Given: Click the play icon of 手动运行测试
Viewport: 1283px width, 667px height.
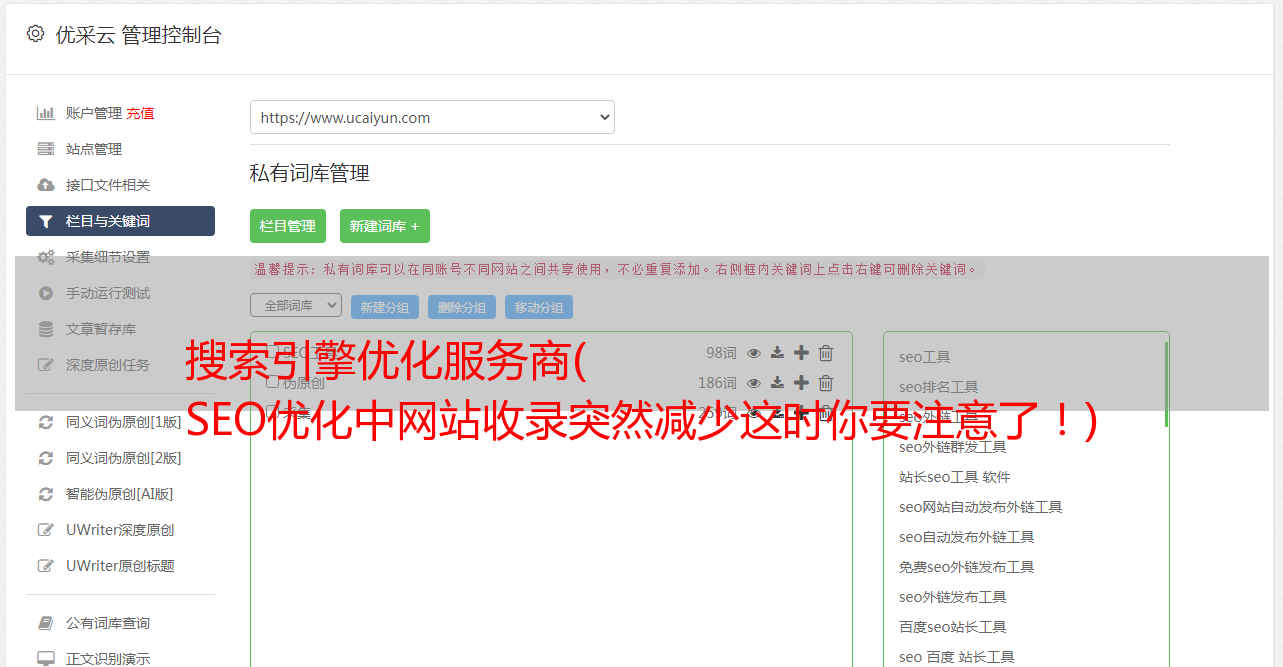Looking at the screenshot, I should pos(46,293).
